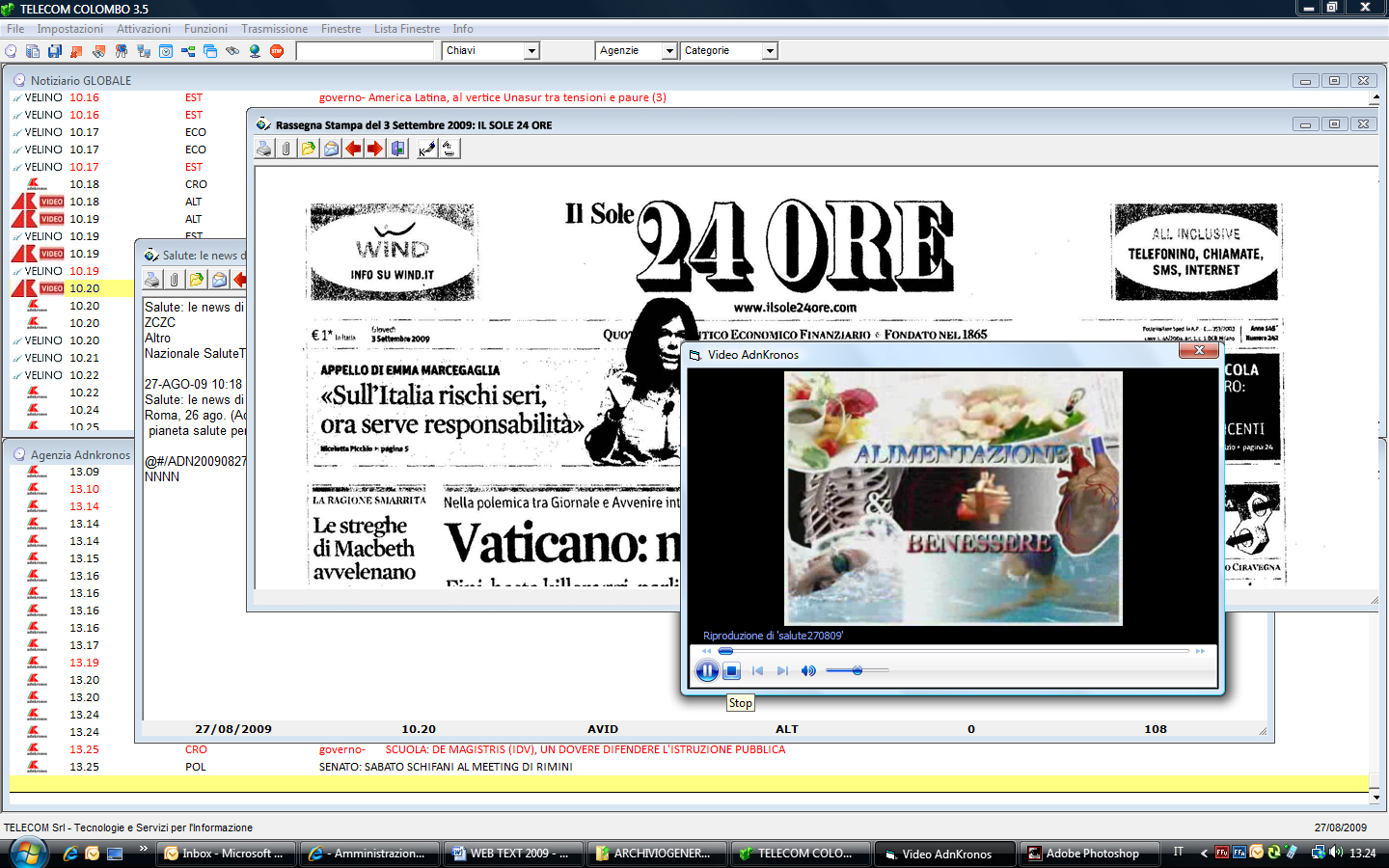Click the blue floppy disk save icon
Screen dimensions: 1389x868
pos(55,51)
